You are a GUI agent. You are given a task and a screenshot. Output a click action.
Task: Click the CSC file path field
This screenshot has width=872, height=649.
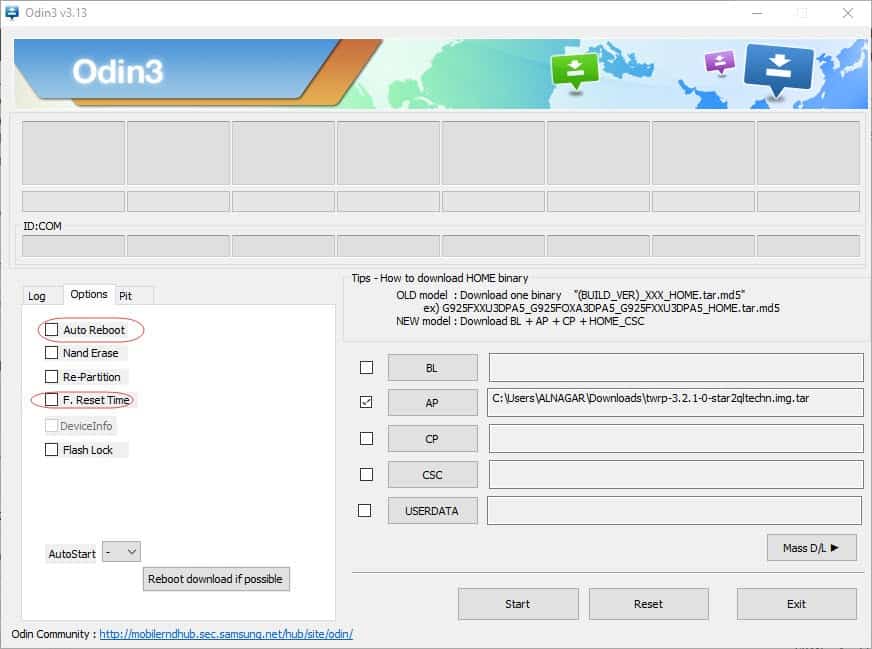676,474
